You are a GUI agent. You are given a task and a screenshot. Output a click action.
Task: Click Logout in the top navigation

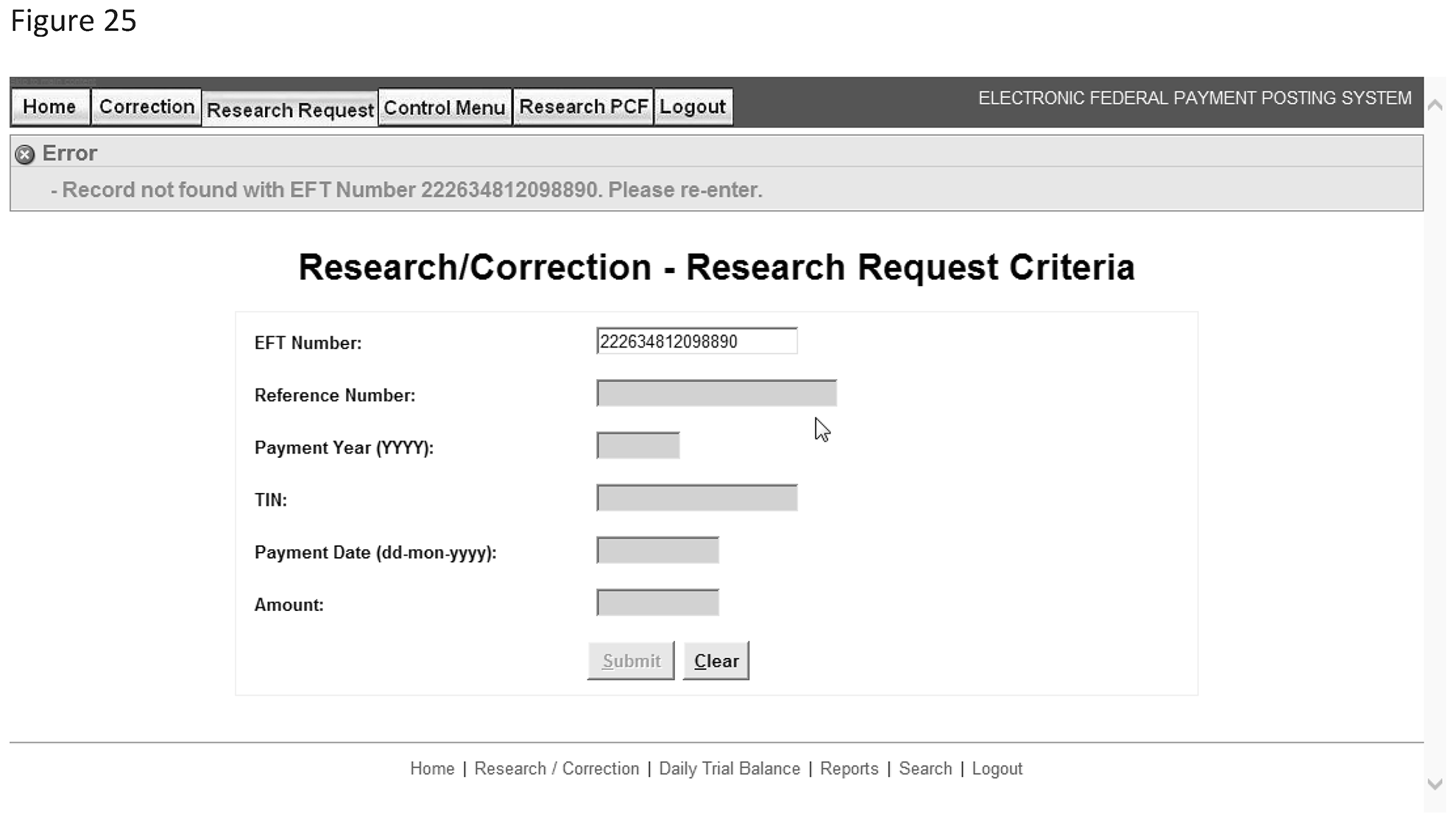[693, 107]
